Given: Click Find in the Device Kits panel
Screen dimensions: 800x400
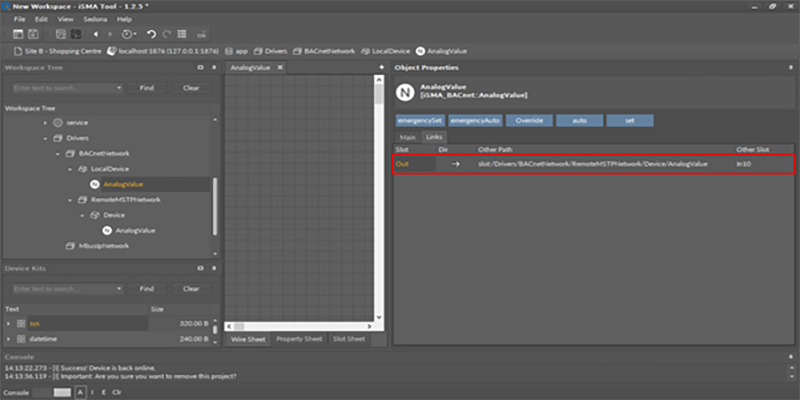Looking at the screenshot, I should pos(146,289).
